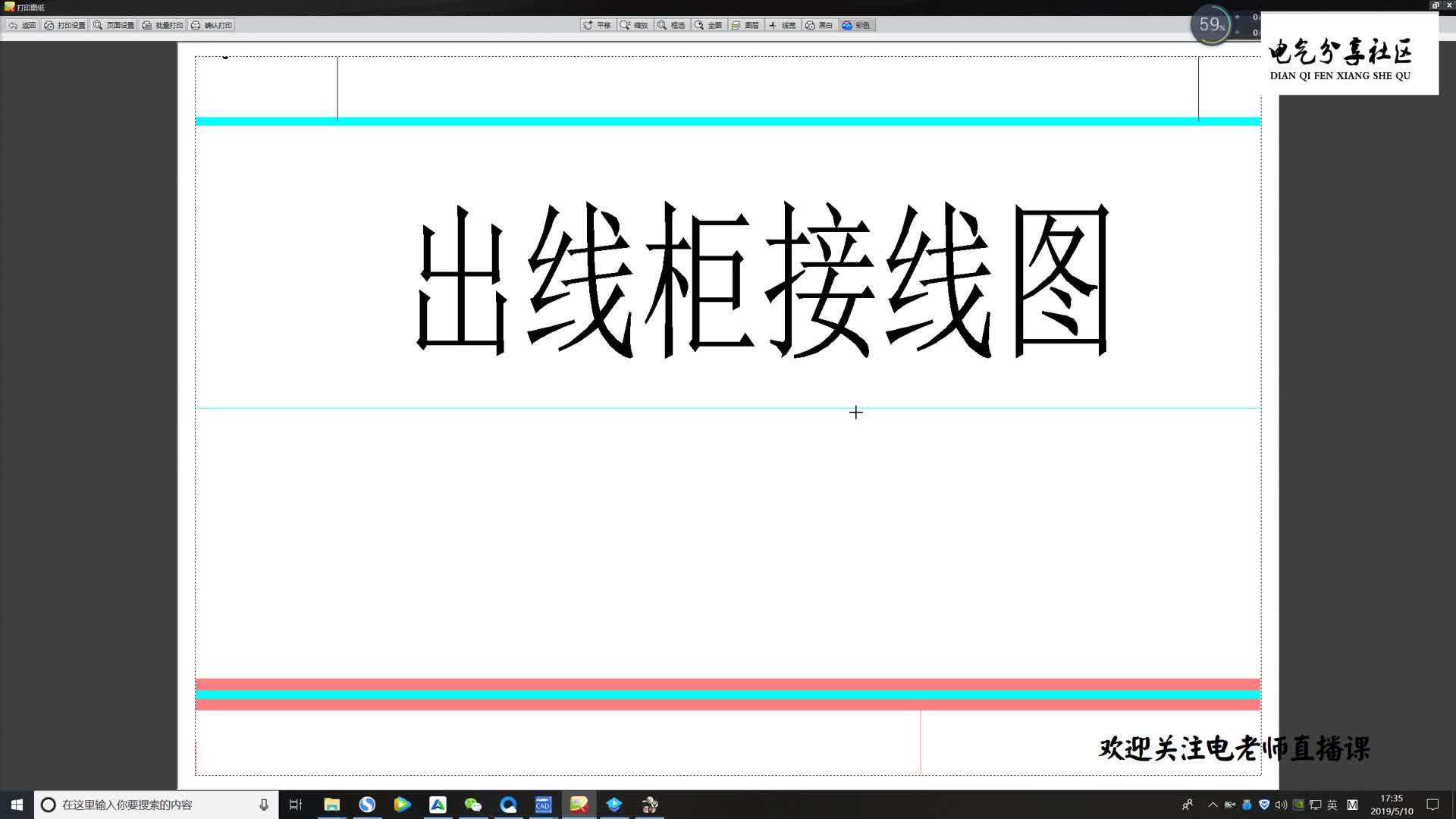
Task: Open the Sogou browser taskbar icon
Action: tap(367, 805)
